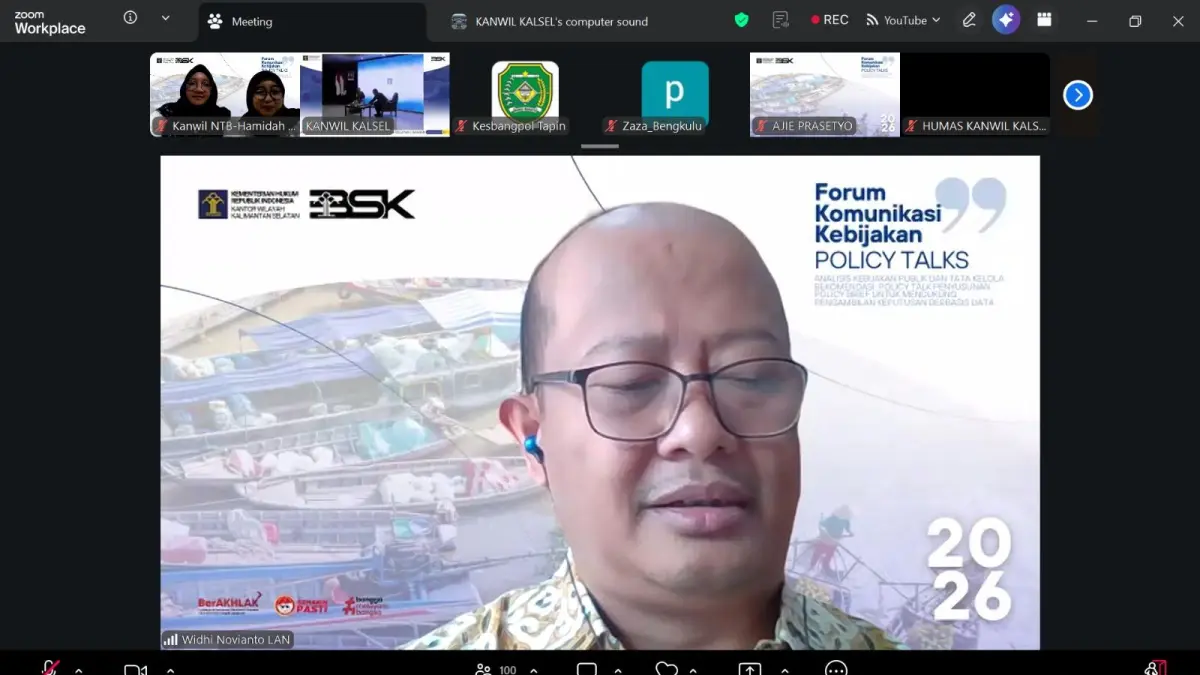Viewport: 1200px width, 675px height.
Task: Select the Kanwil NTB-Hamidah video thumbnail
Action: click(225, 94)
